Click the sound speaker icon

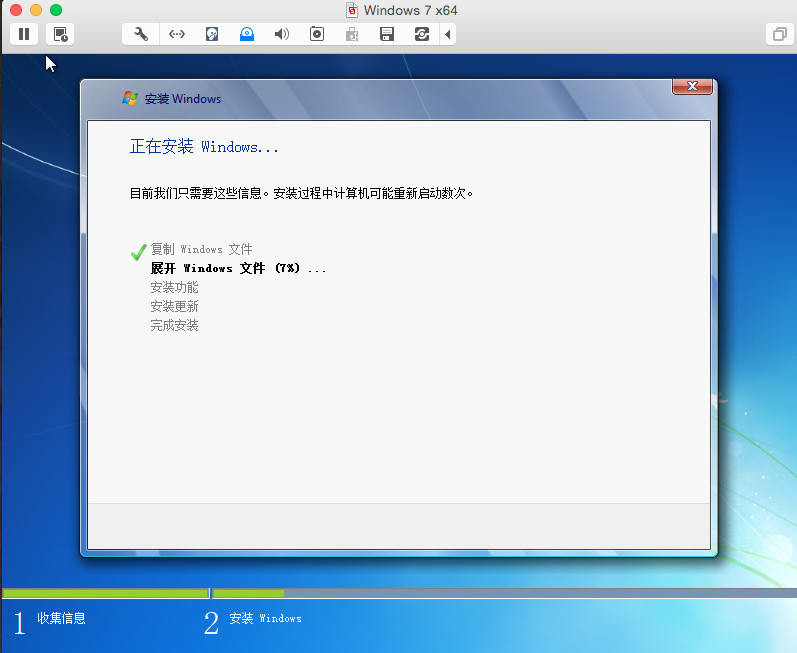282,34
